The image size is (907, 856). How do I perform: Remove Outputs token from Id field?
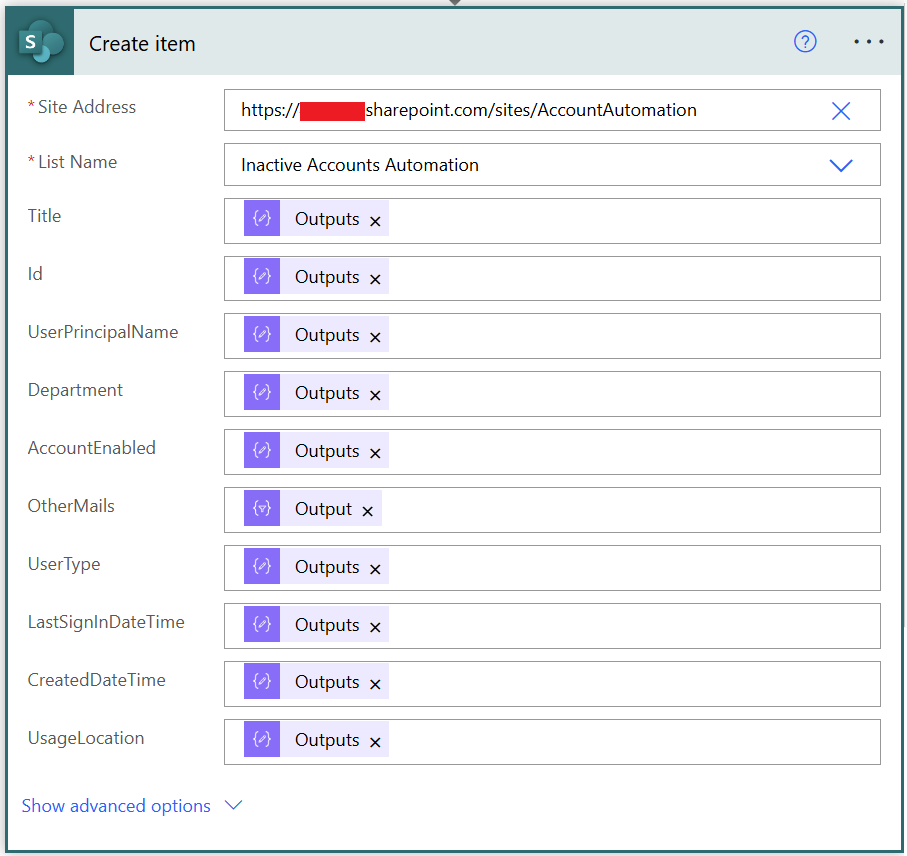[x=375, y=279]
